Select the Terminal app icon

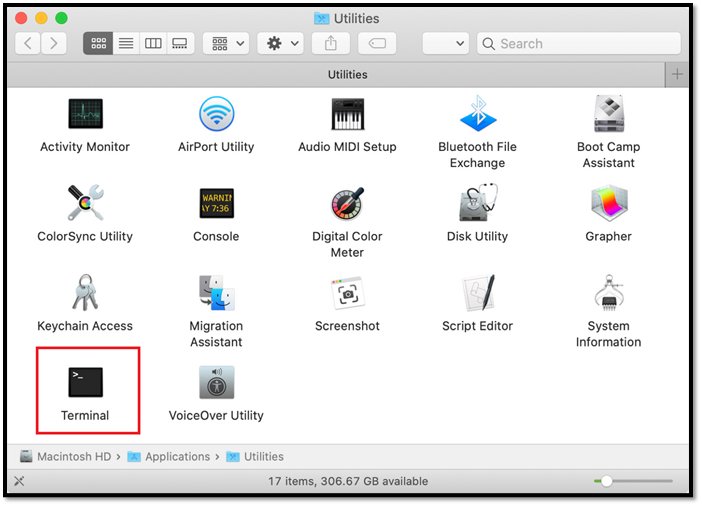85,382
